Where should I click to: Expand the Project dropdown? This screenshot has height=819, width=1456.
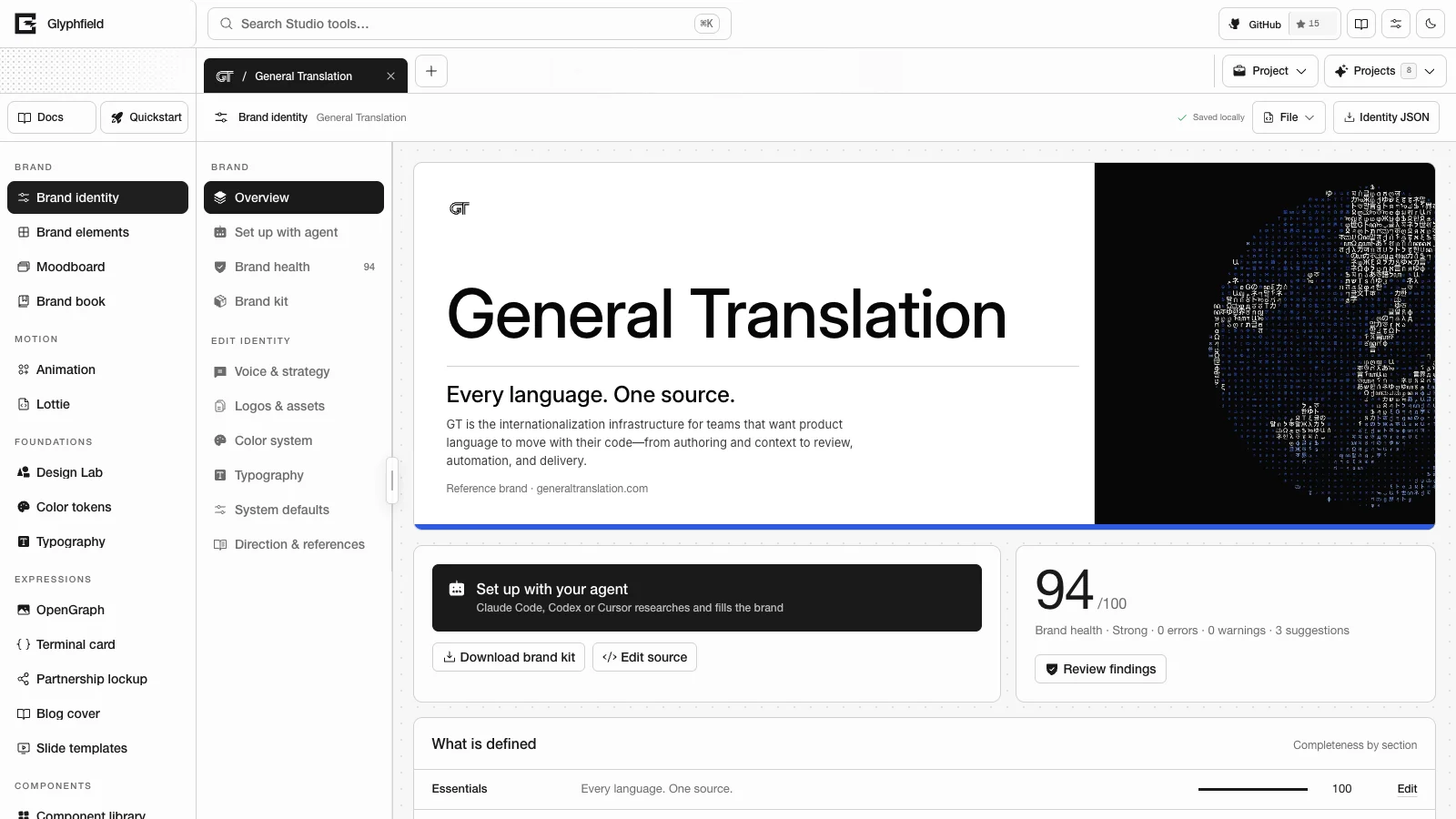pos(1269,71)
